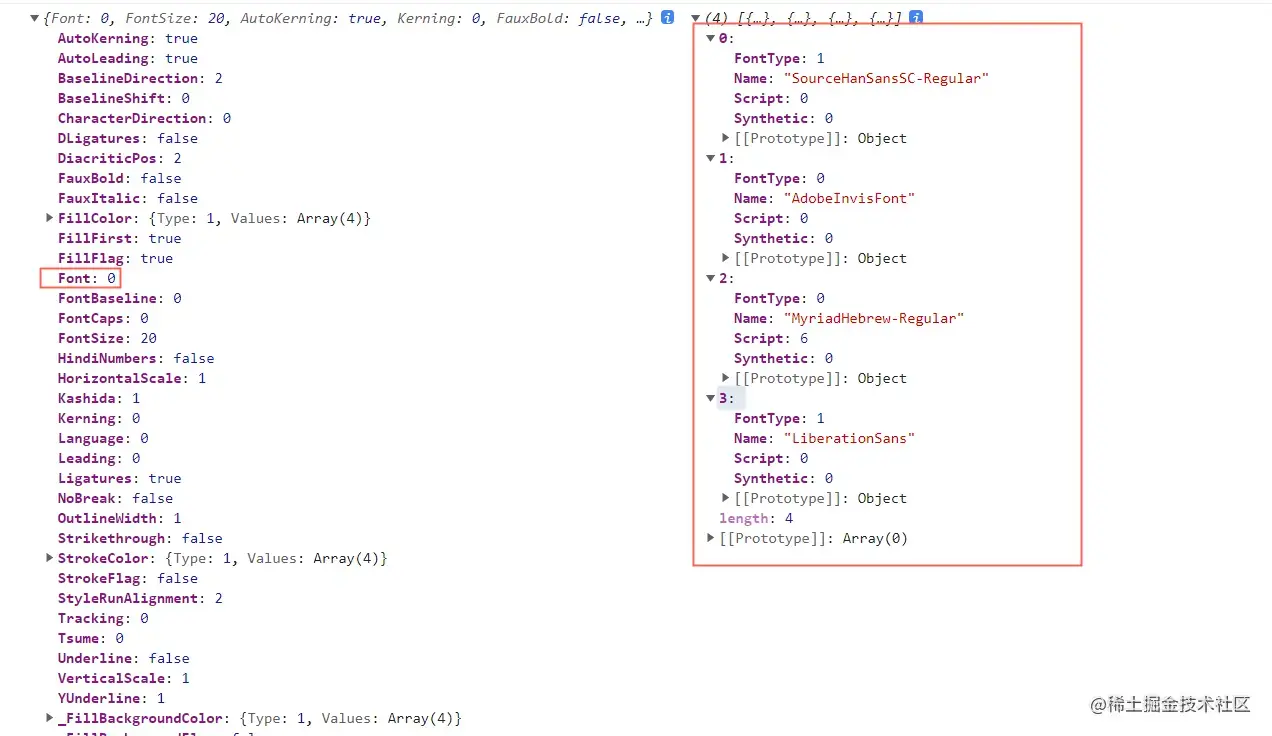Expand the [[Prototype]]: Array(0) entry
This screenshot has height=736, width=1272.
tap(711, 538)
